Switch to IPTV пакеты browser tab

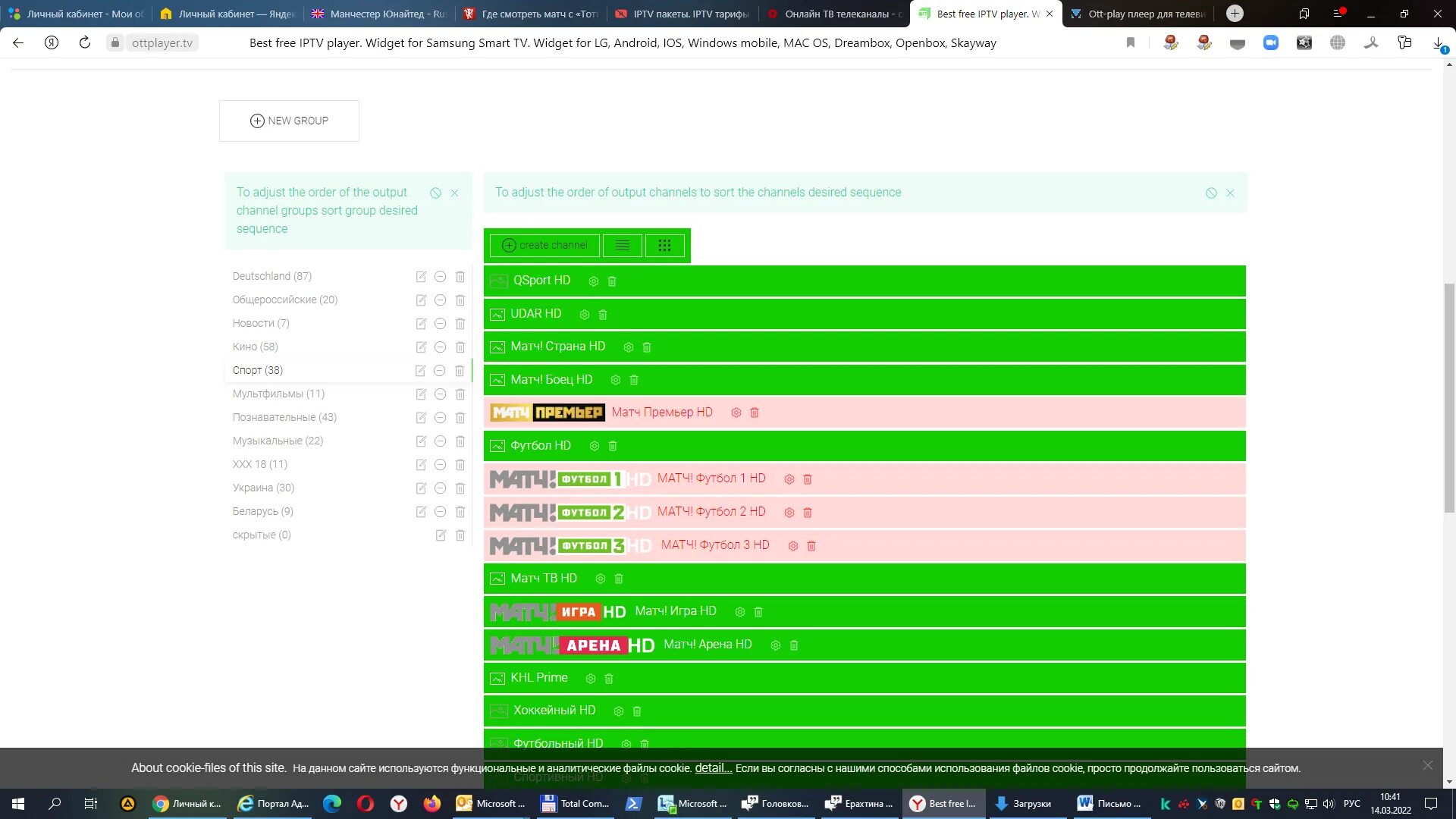(682, 14)
